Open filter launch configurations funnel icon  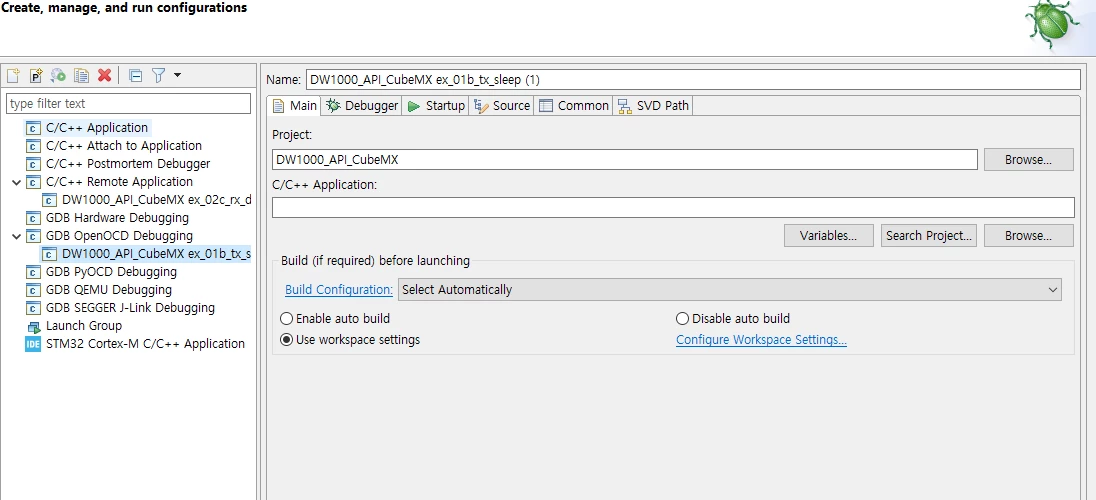159,75
